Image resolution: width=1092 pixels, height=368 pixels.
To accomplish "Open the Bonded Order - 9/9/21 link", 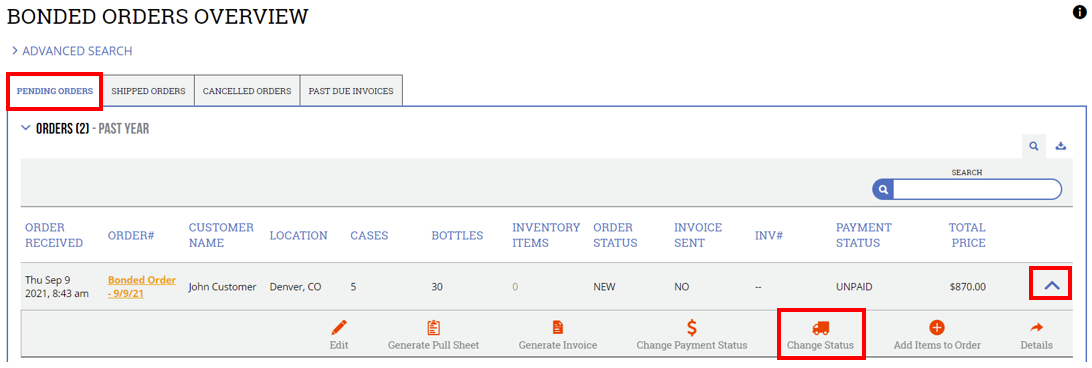I will pos(142,286).
